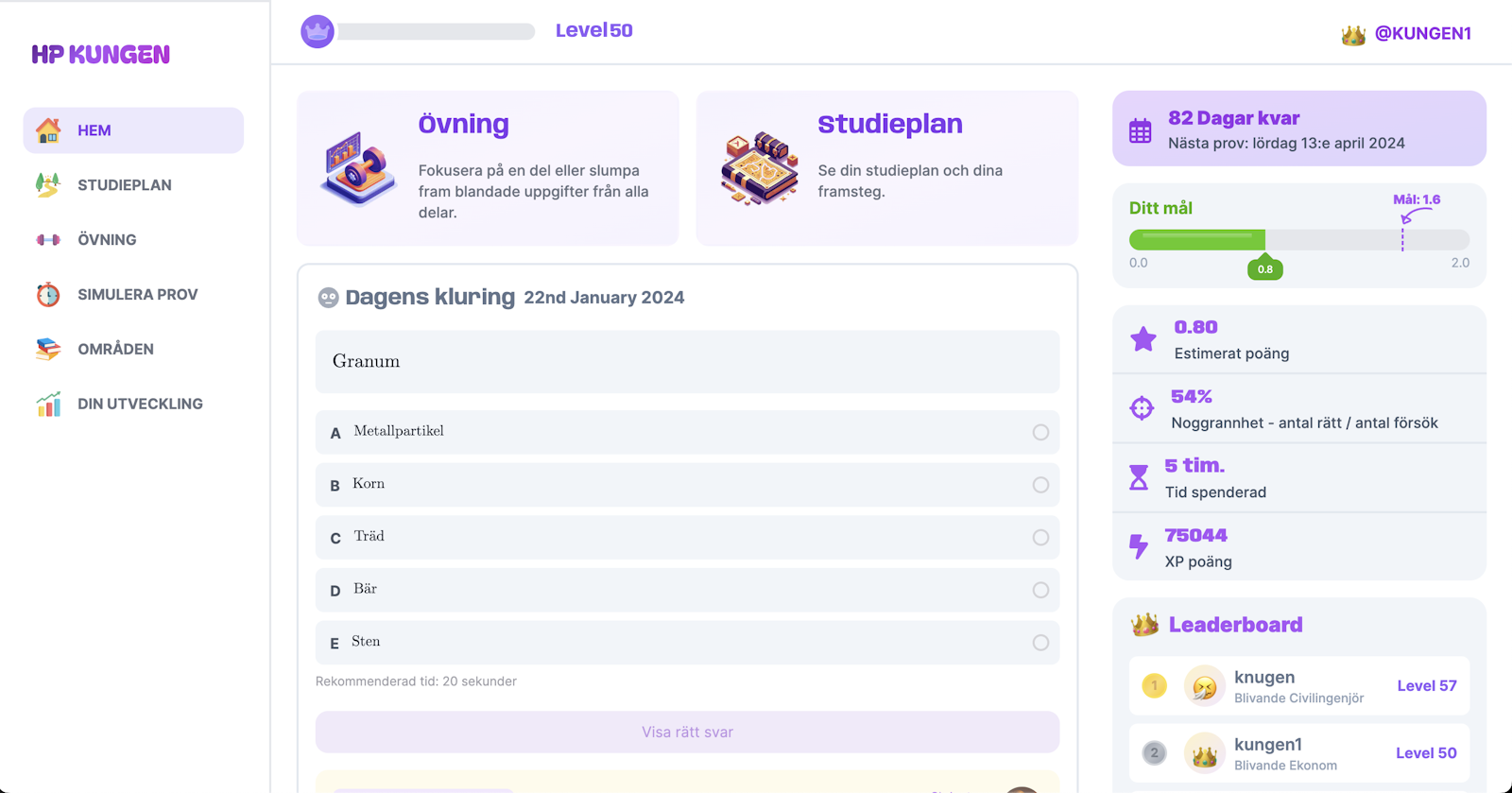Click the stopwatch icon for Simulera Prov
Image resolution: width=1512 pixels, height=793 pixels.
click(48, 295)
